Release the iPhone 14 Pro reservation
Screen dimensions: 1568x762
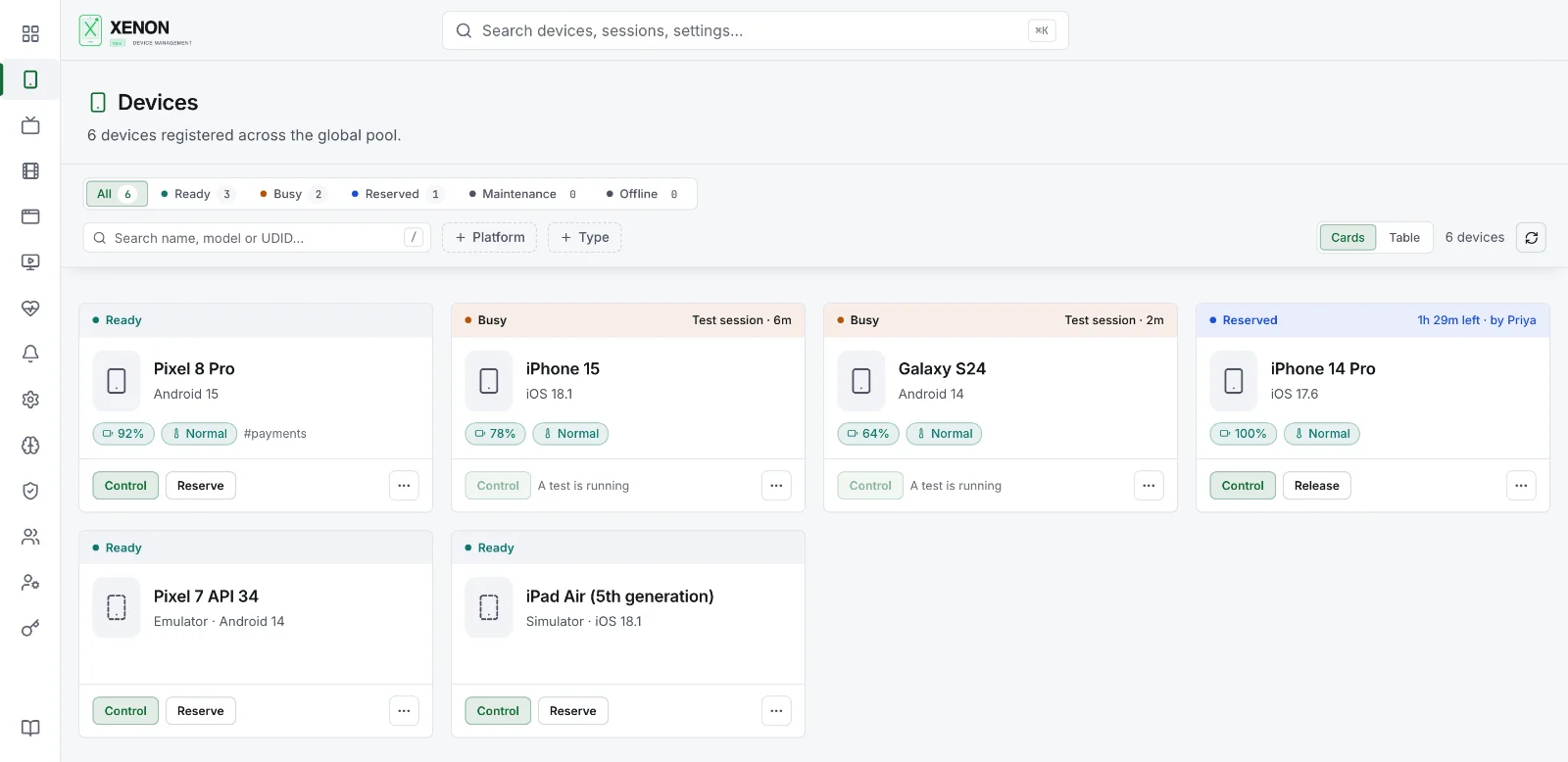tap(1317, 486)
